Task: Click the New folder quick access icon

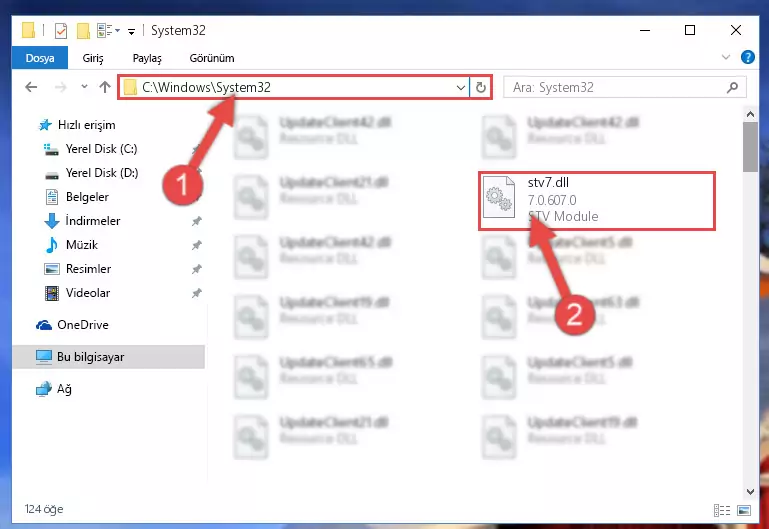Action: tap(83, 30)
